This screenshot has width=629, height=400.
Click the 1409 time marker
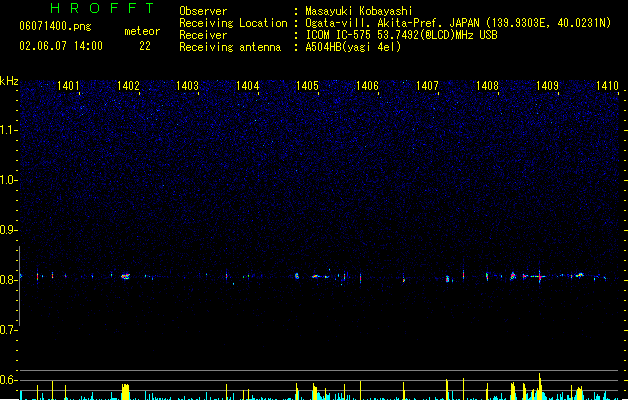coord(548,86)
